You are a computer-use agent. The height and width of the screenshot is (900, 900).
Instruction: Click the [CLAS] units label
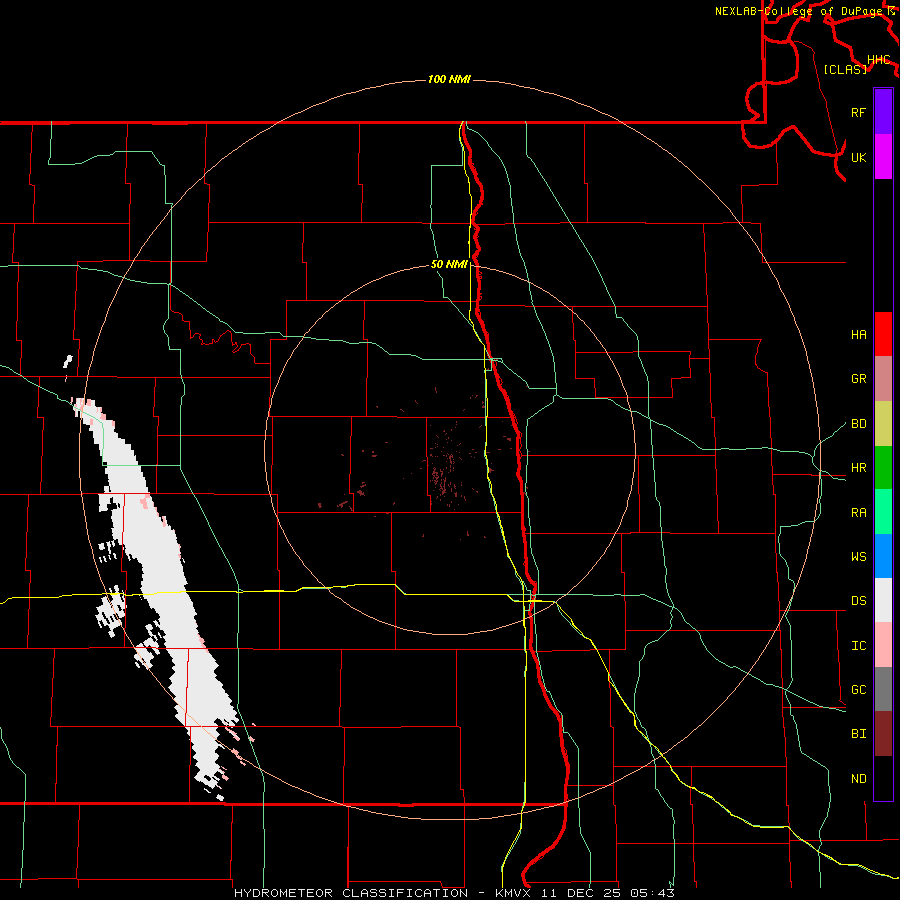[x=845, y=69]
